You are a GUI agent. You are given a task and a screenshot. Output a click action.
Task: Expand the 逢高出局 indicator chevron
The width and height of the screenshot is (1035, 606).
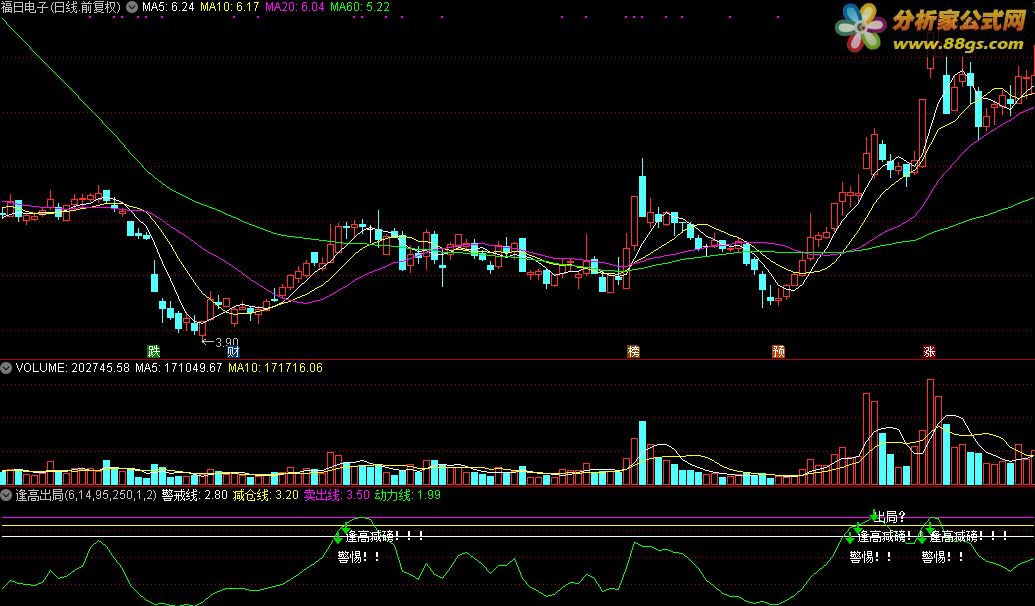pos(6,495)
